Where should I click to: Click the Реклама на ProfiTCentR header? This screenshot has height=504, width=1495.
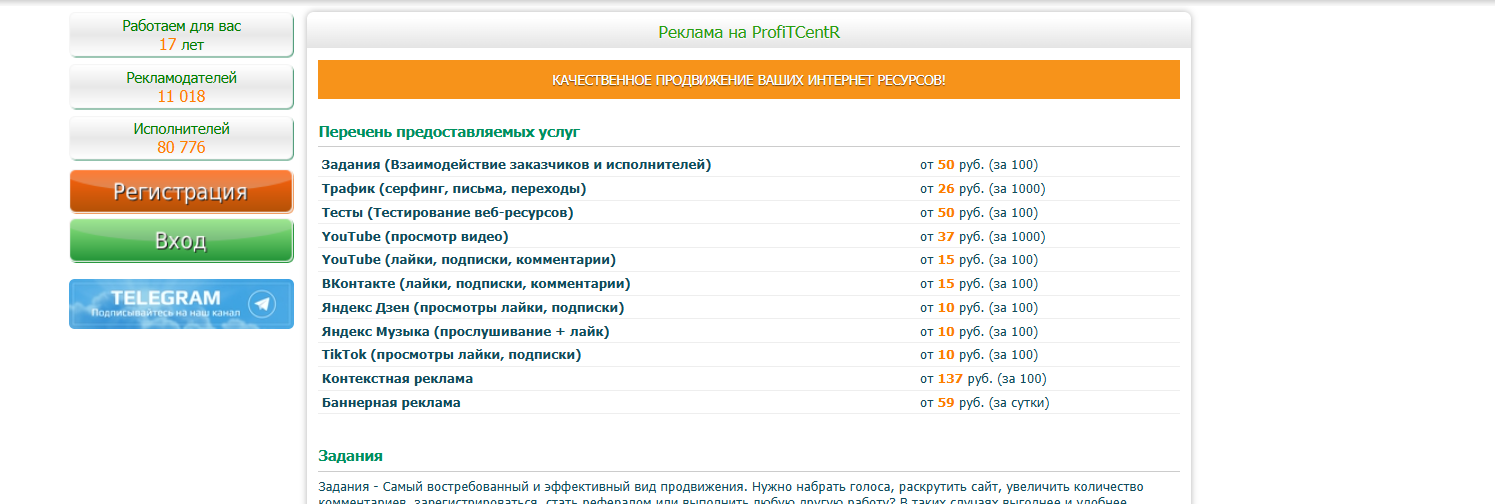click(x=749, y=32)
